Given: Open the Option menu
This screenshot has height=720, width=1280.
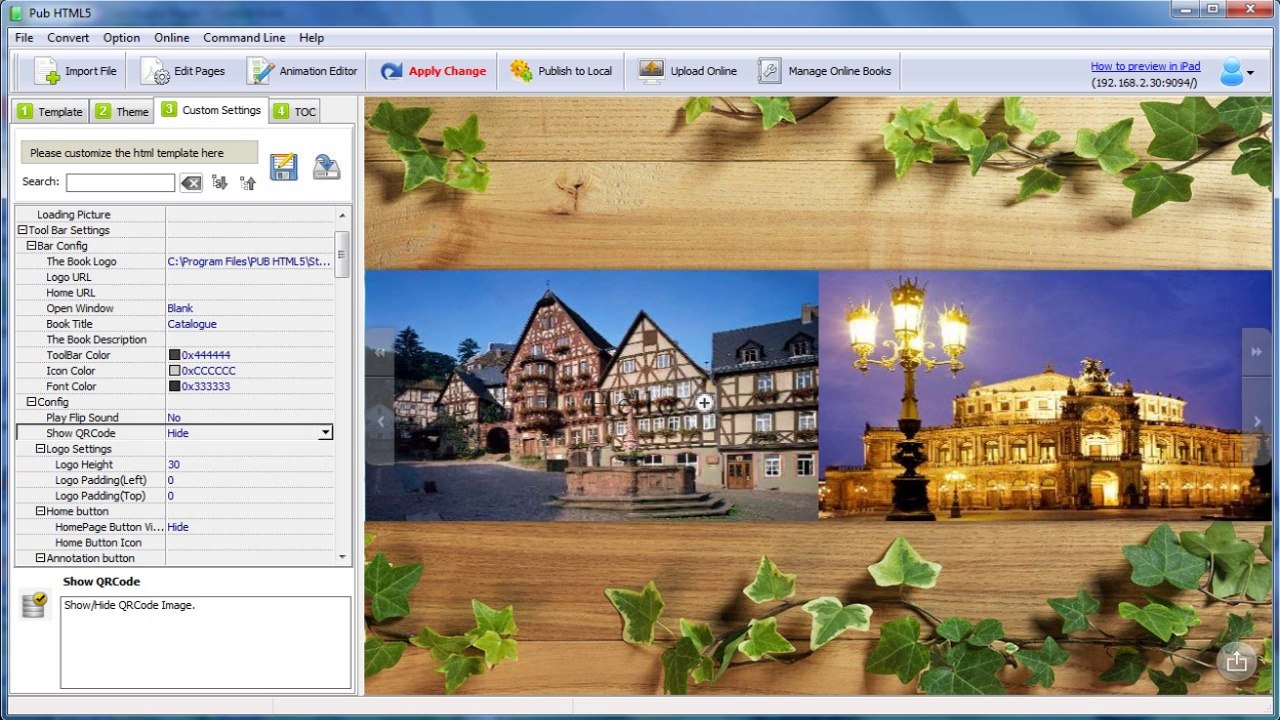Looking at the screenshot, I should 121,38.
